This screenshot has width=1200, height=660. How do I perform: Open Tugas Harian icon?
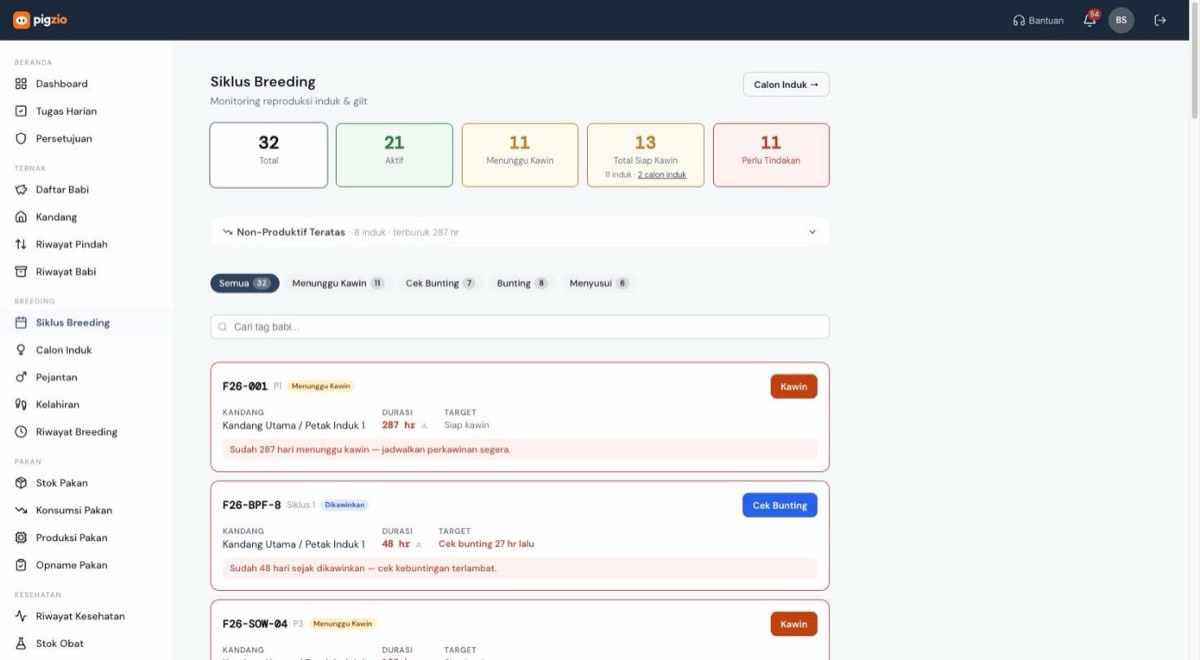21,111
